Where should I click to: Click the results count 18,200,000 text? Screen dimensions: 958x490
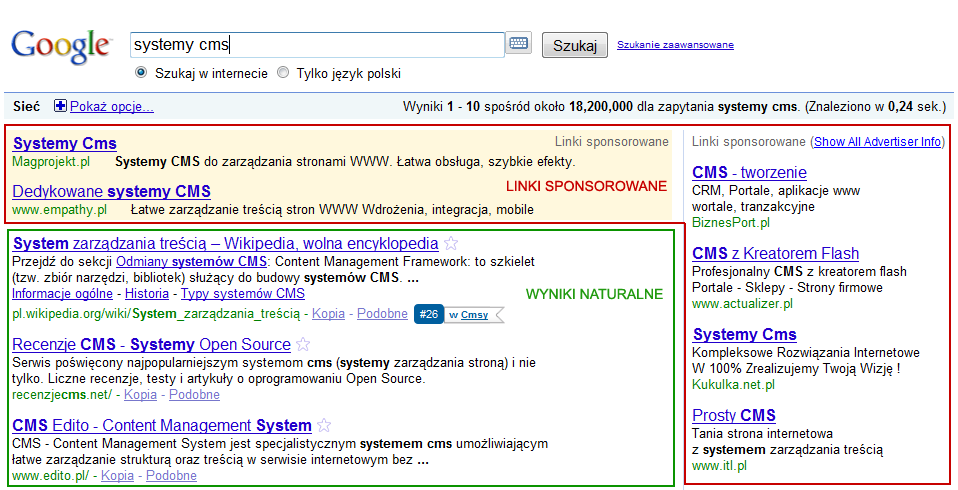601,107
